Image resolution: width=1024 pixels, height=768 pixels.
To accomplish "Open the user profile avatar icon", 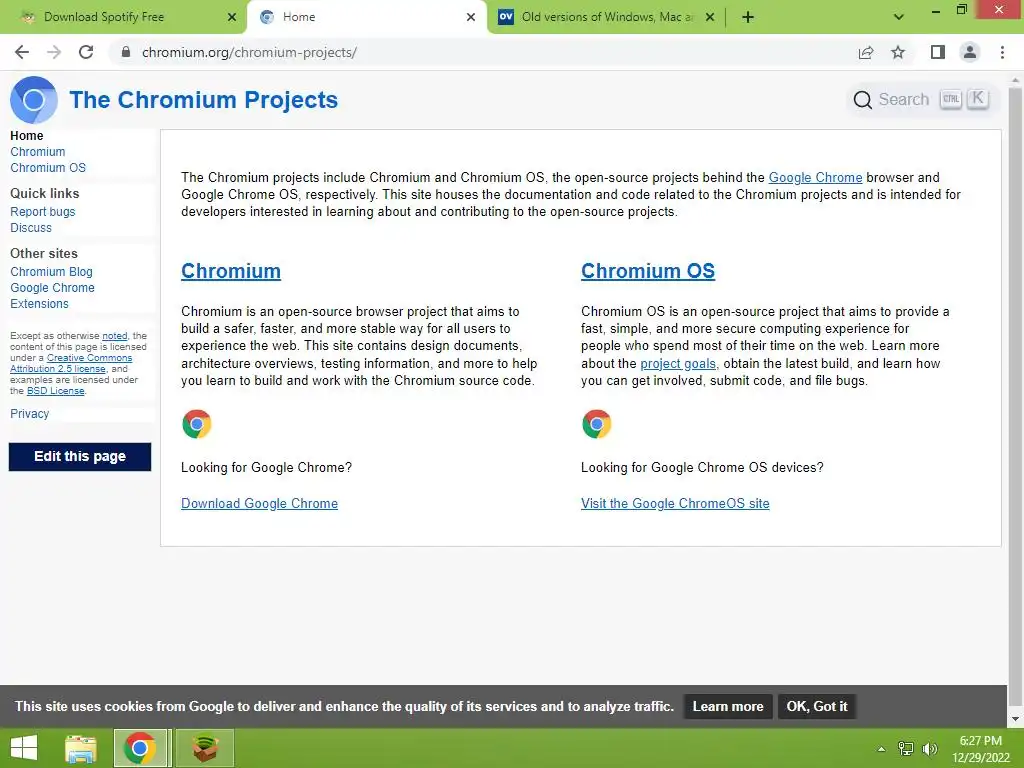I will [970, 52].
